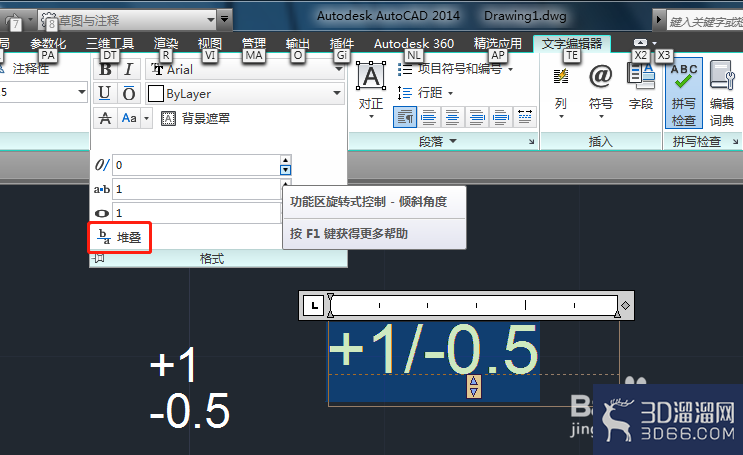This screenshot has height=455, width=743.
Task: Click the ribbon minimize toggle icon
Action: (x=640, y=43)
